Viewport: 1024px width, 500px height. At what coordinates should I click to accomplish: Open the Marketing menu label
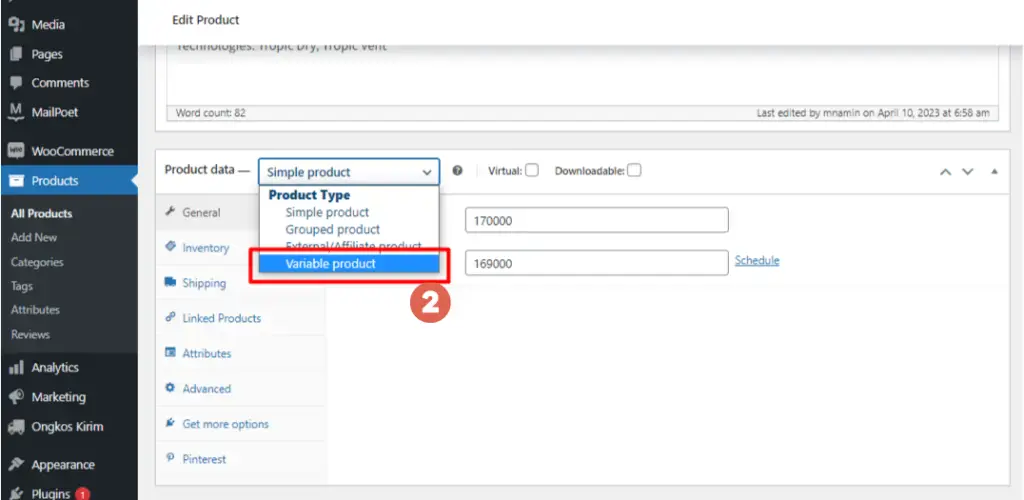tap(59, 397)
